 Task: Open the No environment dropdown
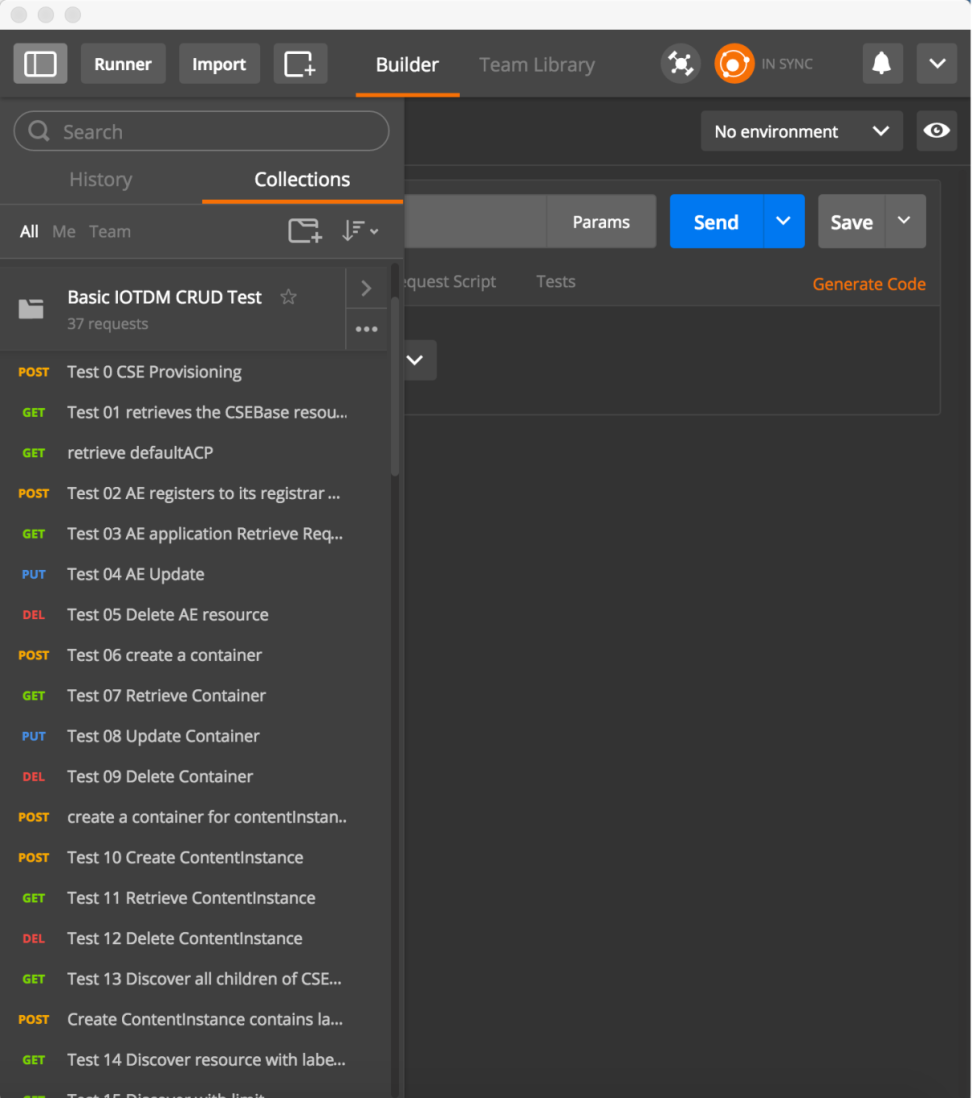click(801, 131)
